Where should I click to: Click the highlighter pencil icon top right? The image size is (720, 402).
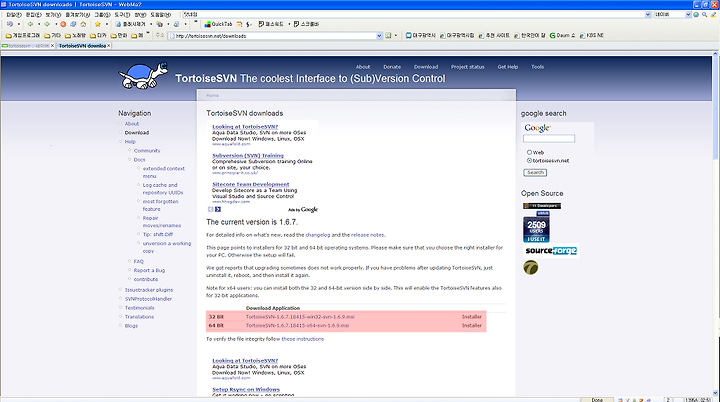click(714, 15)
